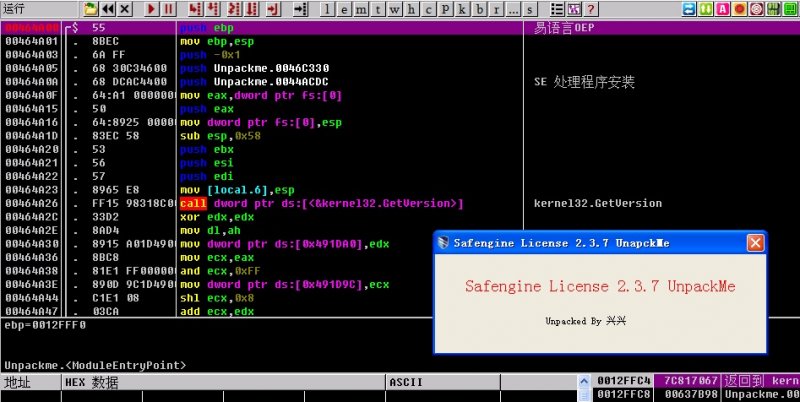Click the black Go to address icon
The height and width of the screenshot is (402, 800).
click(301, 9)
